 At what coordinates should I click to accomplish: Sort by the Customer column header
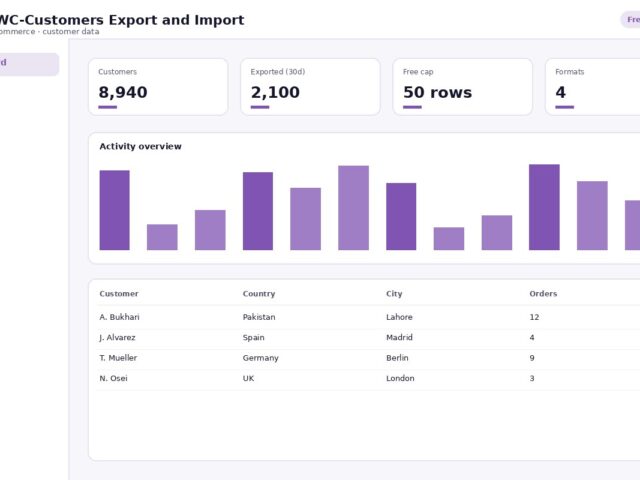tap(119, 294)
